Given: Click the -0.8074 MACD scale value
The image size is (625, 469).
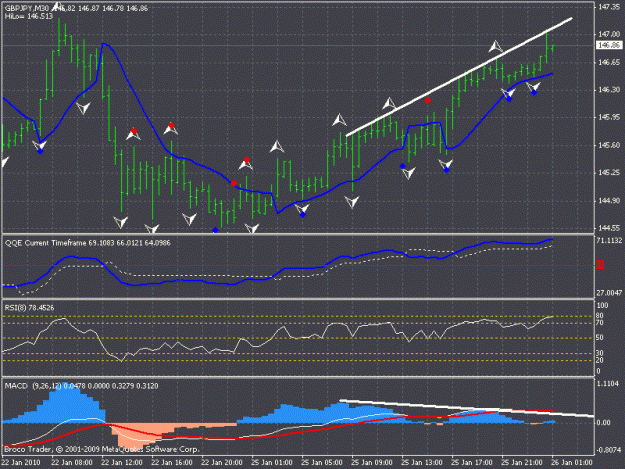Looking at the screenshot, I should [x=608, y=450].
